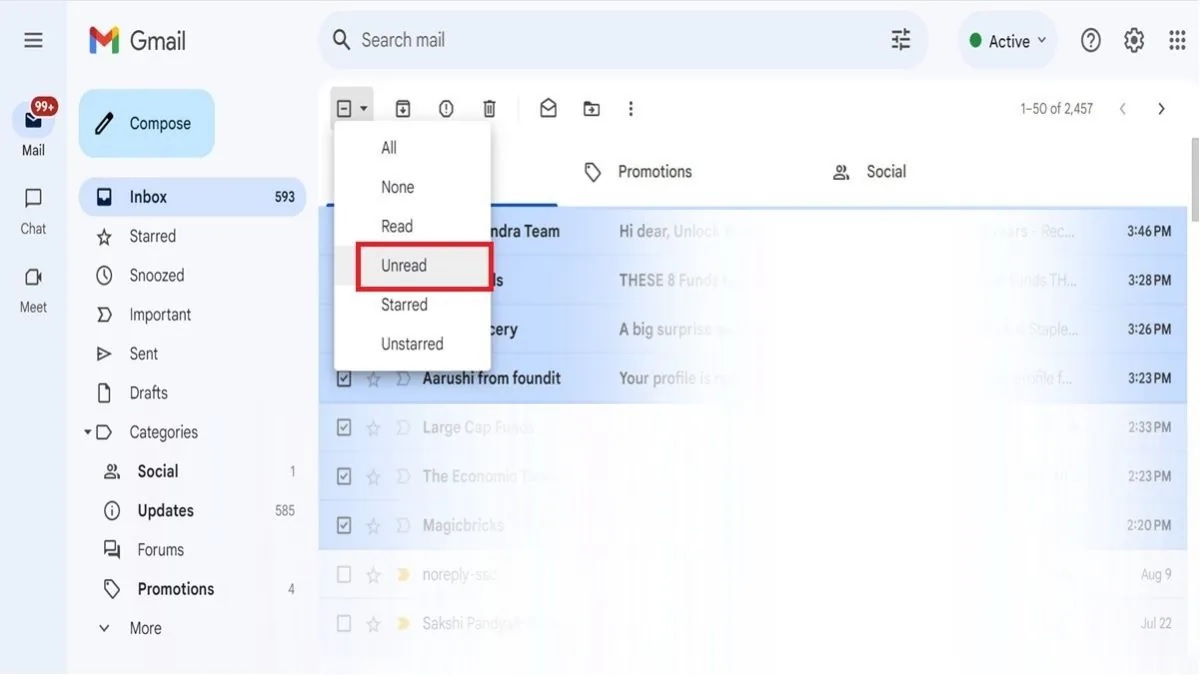The width and height of the screenshot is (1200, 675).
Task: Check the noreply email checkbox
Action: click(x=344, y=575)
